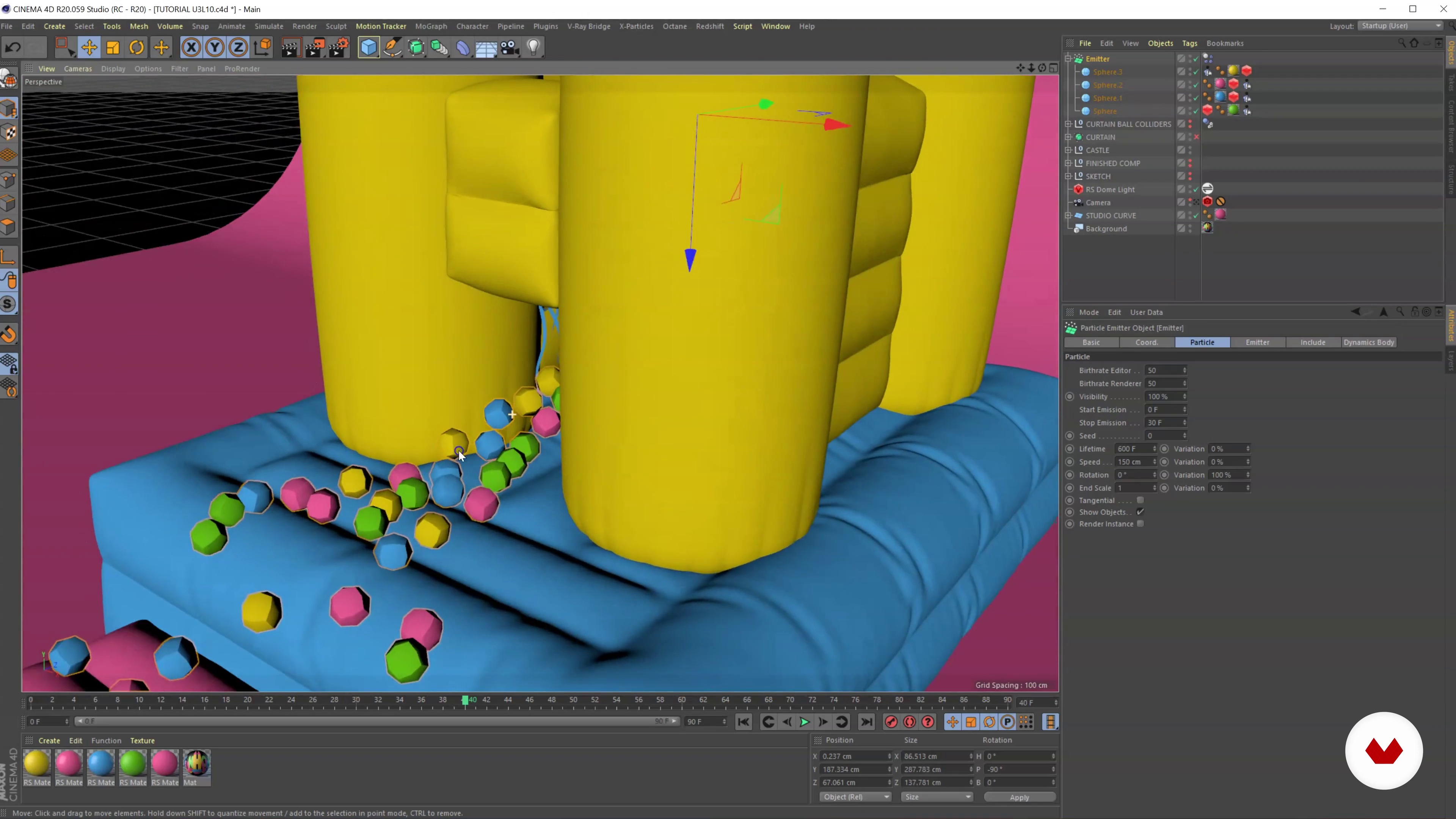Click the Stop Emission value field
The height and width of the screenshot is (819, 1456).
click(x=1164, y=423)
